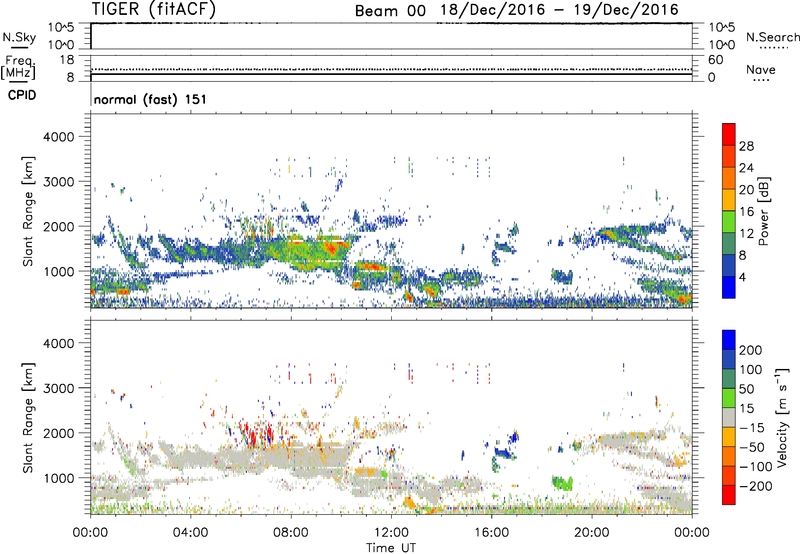Click the 'CPID' row label
The image size is (800, 554).
(x=22, y=95)
